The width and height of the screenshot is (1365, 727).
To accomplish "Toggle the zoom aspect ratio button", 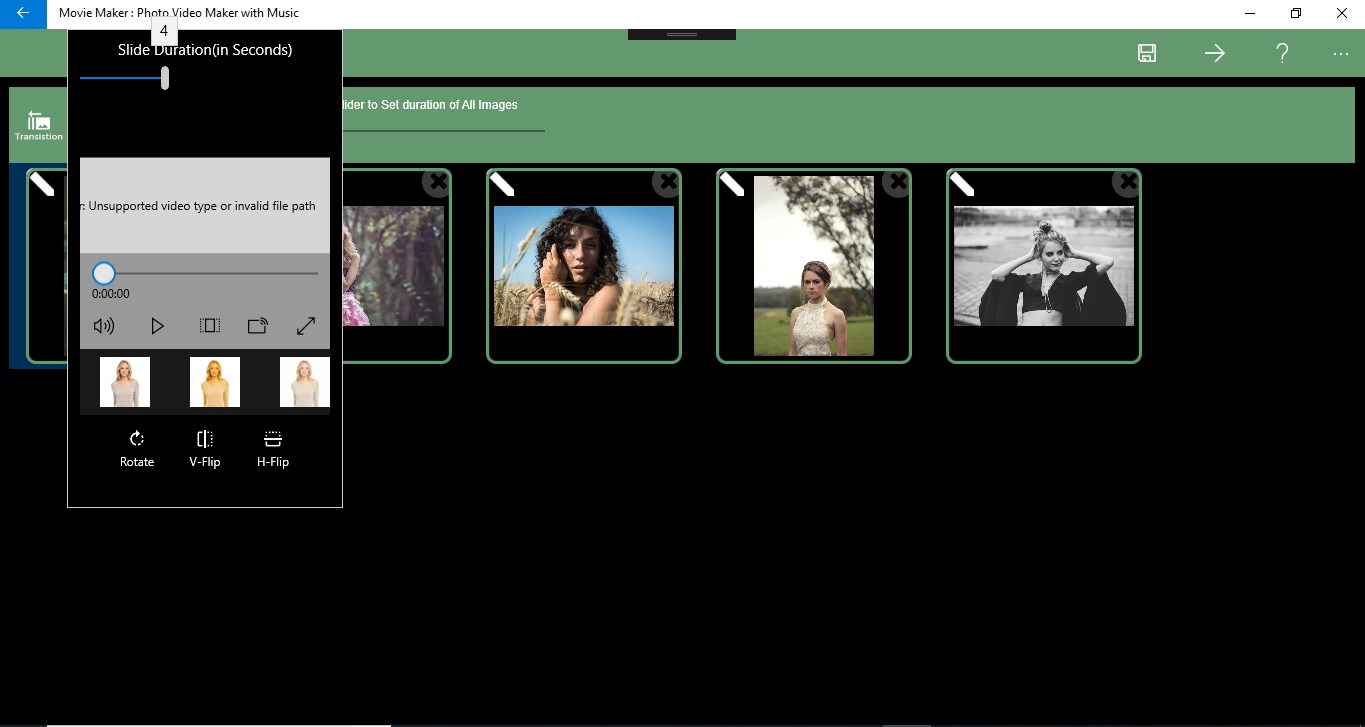I will point(209,326).
